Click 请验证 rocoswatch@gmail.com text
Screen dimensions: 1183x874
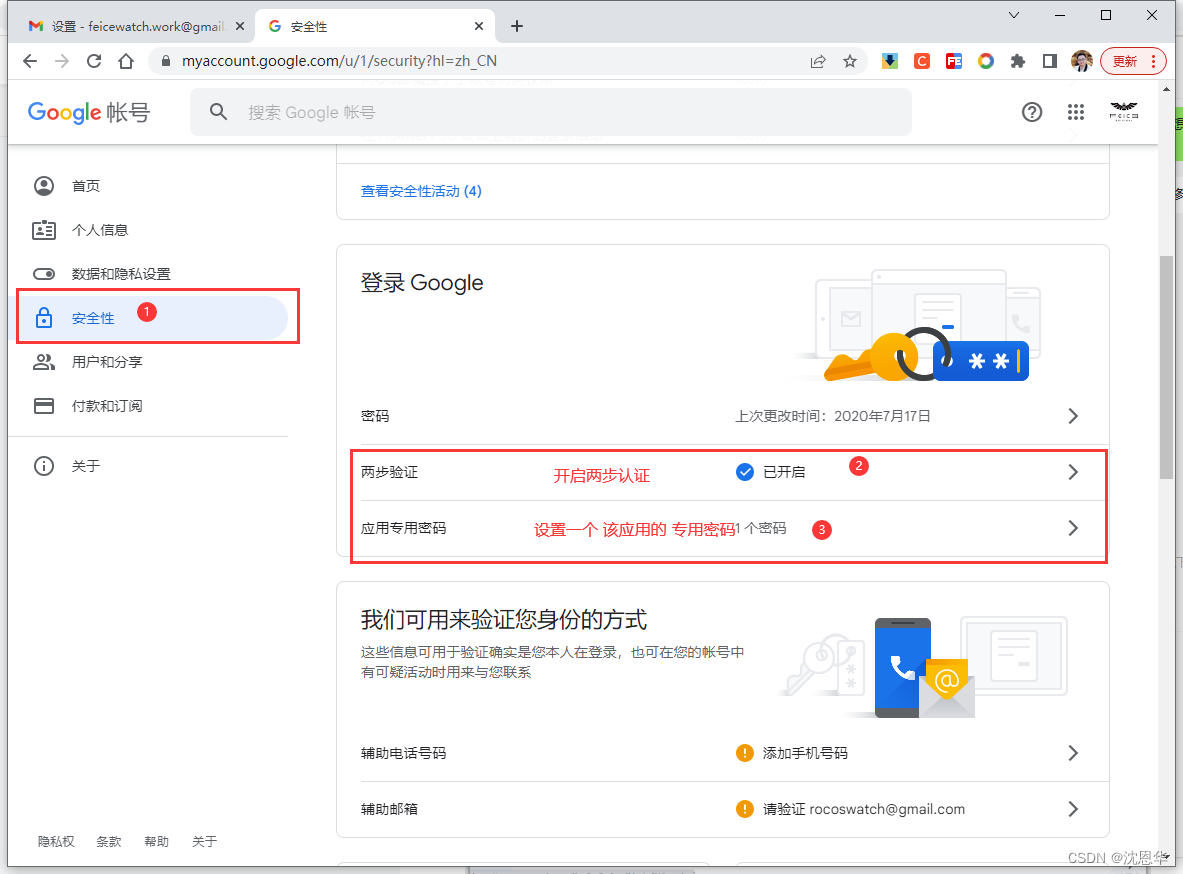864,808
